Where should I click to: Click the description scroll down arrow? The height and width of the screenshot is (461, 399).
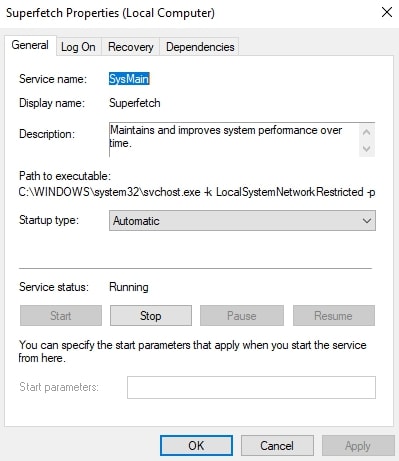tap(367, 148)
